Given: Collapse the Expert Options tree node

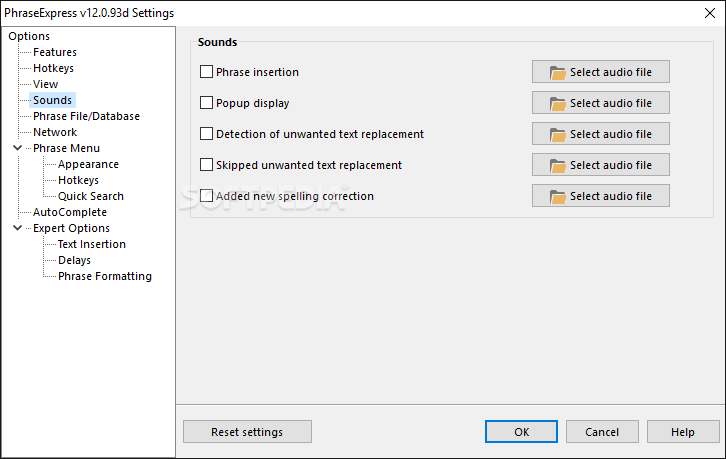Looking at the screenshot, I should [x=18, y=228].
